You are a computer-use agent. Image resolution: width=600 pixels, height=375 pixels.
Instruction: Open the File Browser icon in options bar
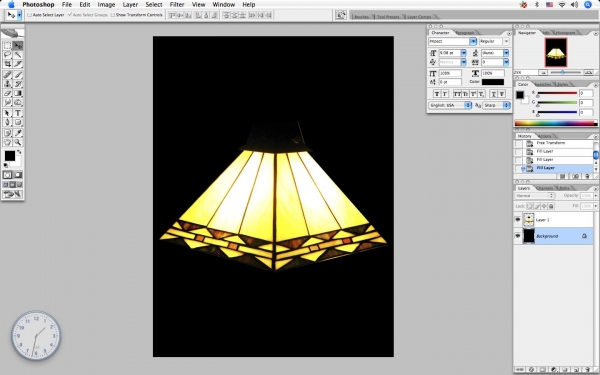[341, 15]
